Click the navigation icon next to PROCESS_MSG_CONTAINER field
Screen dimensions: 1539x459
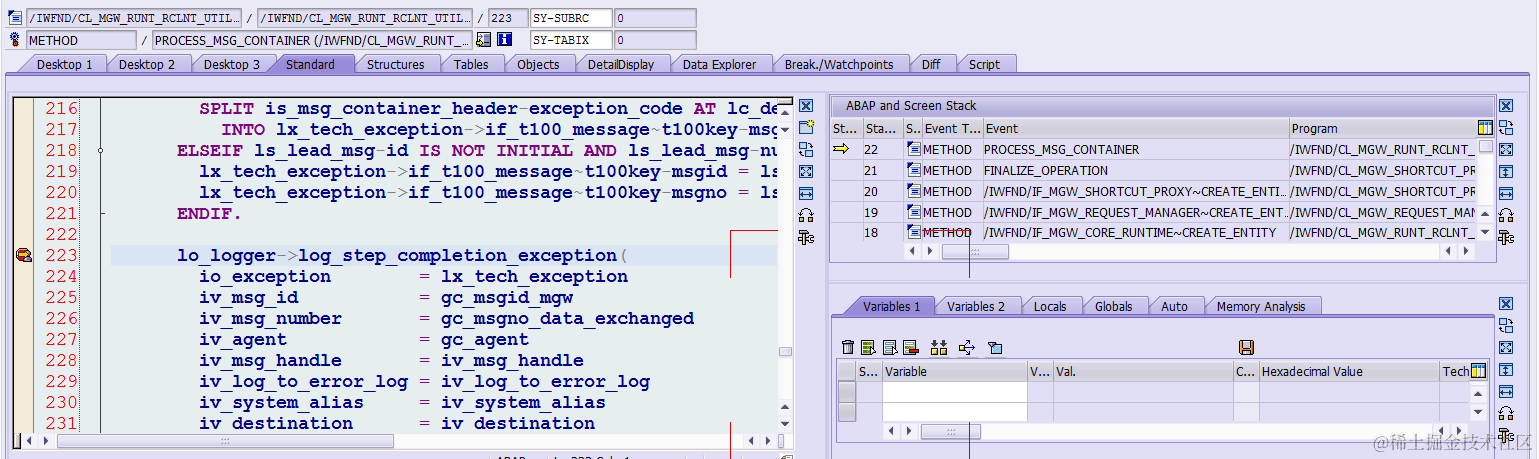point(484,40)
